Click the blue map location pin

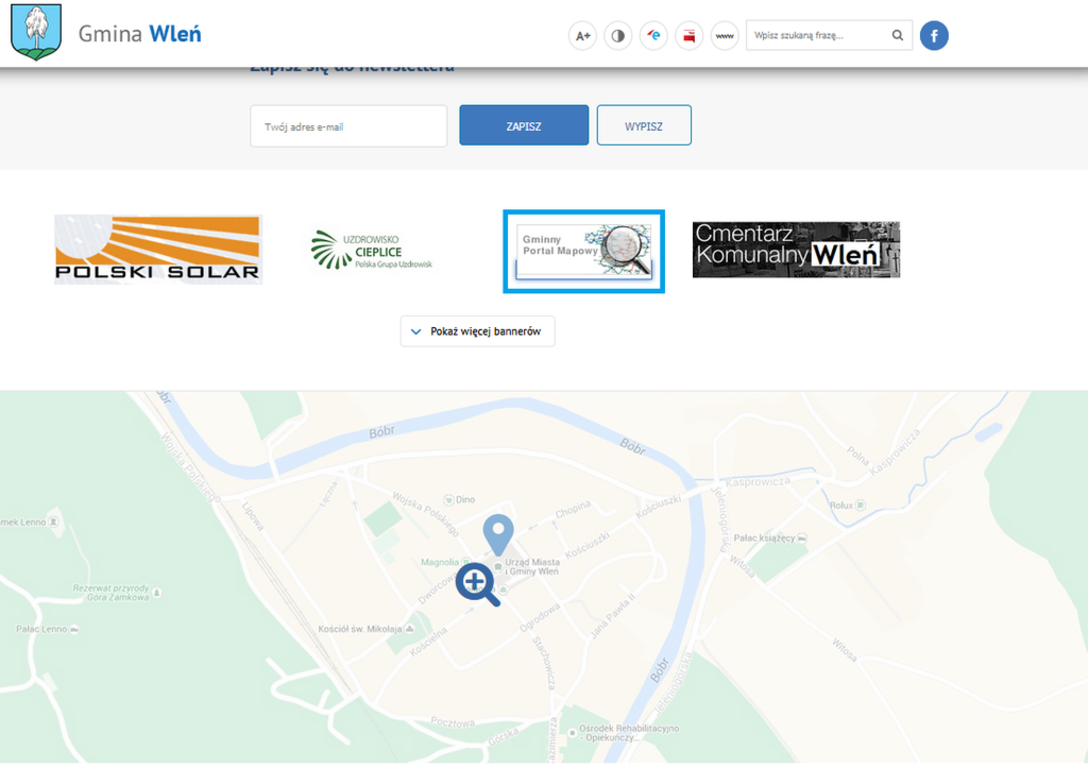[x=498, y=533]
